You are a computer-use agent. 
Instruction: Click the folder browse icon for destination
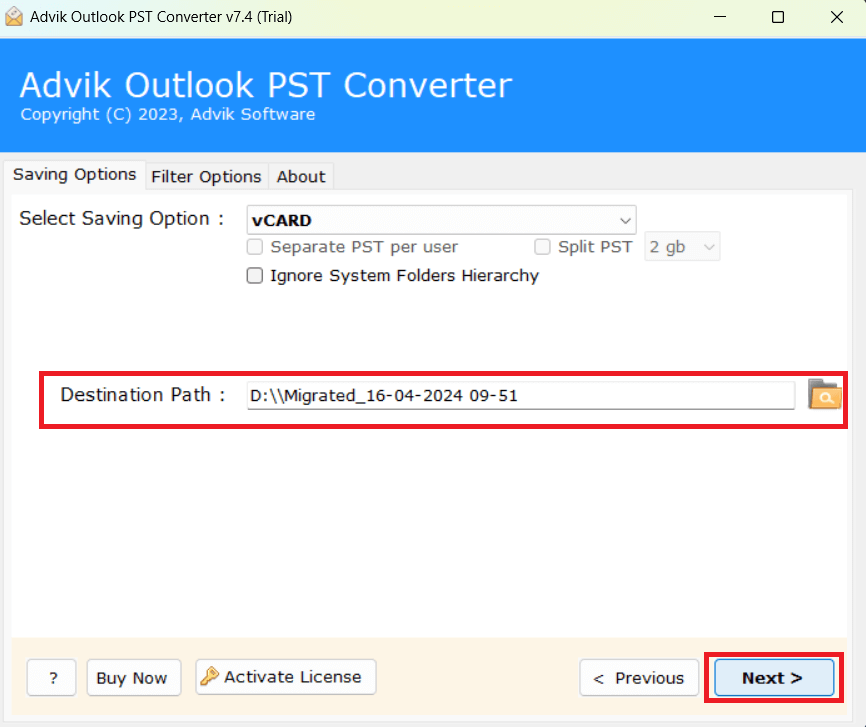825,394
